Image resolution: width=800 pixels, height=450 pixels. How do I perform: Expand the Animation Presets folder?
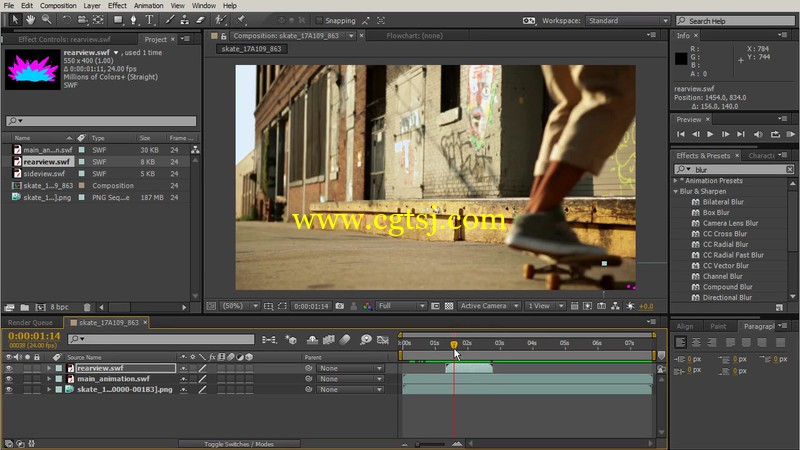[676, 181]
